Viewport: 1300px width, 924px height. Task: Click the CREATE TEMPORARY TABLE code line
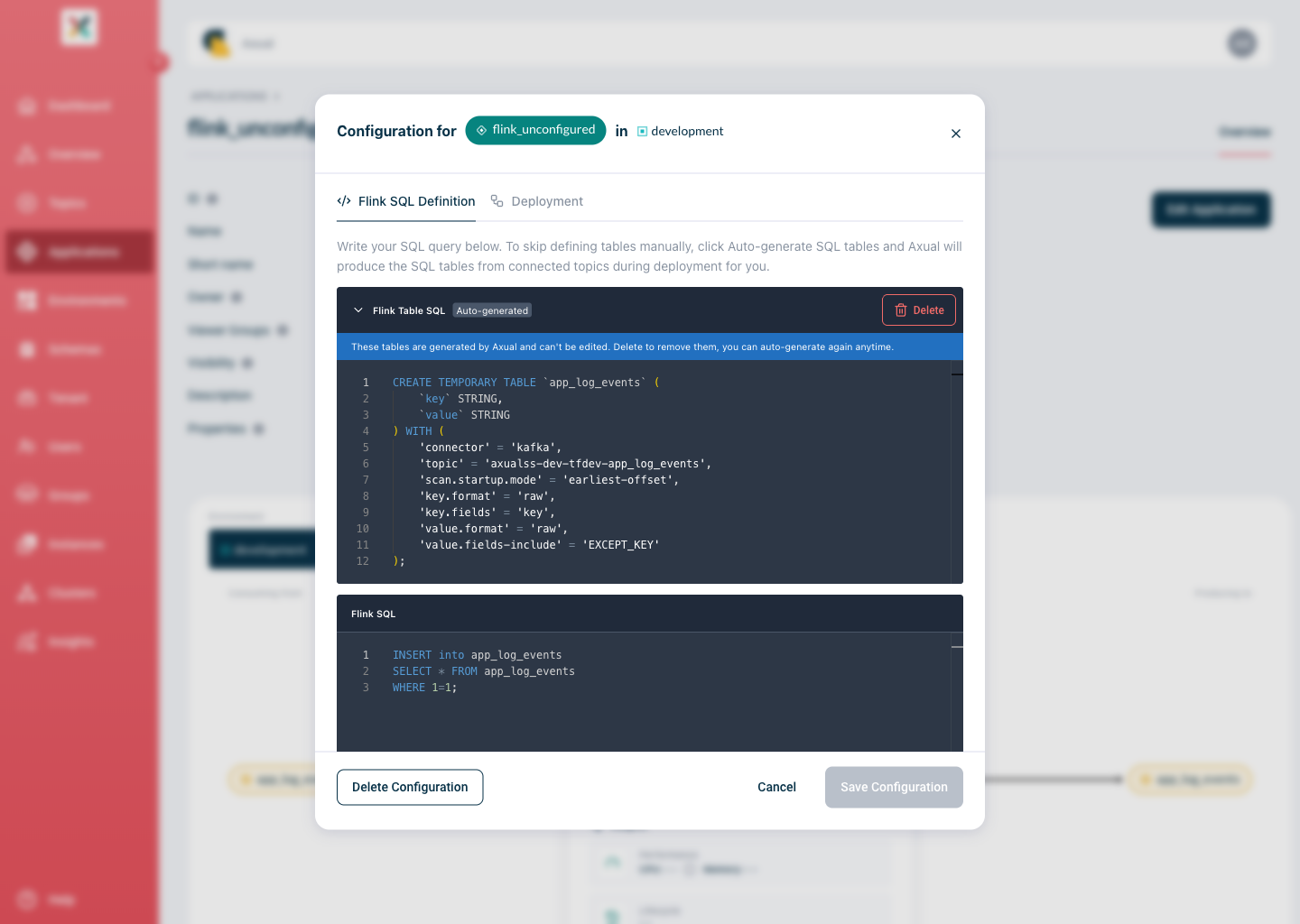click(x=526, y=383)
